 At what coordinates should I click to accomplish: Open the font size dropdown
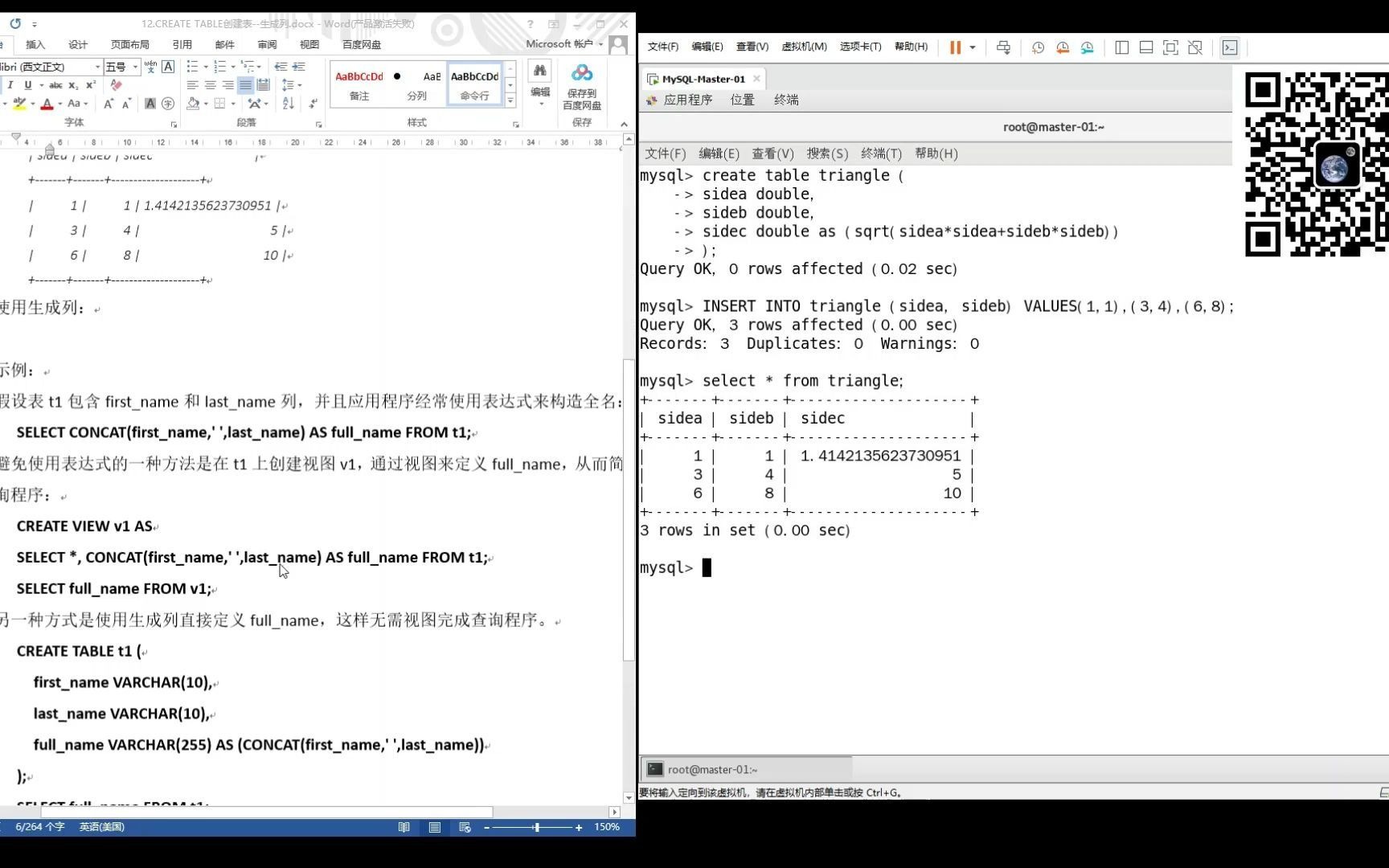[135, 67]
